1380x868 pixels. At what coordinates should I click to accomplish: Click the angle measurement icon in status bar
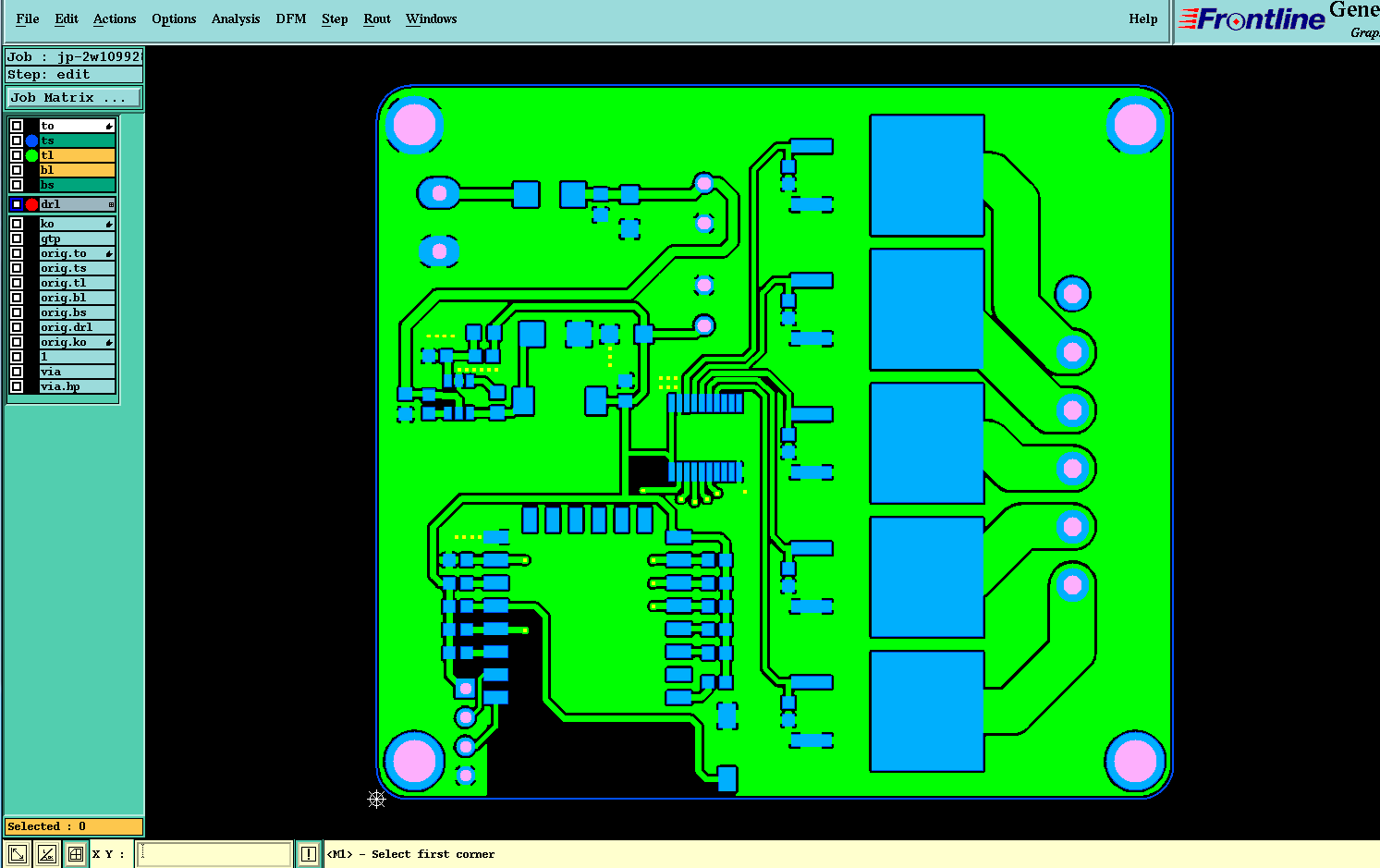pos(47,854)
